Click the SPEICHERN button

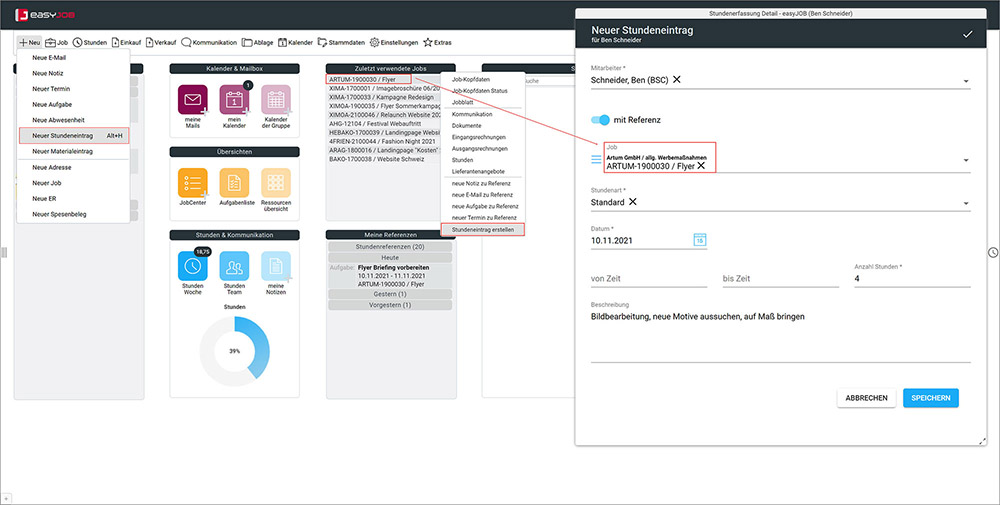930,398
